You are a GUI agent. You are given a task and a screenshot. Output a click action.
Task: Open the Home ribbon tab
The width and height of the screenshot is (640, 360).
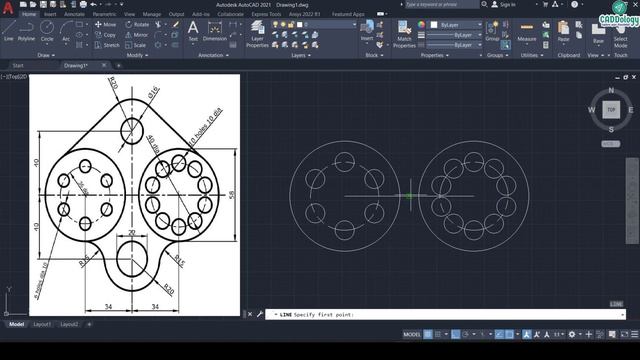point(29,14)
